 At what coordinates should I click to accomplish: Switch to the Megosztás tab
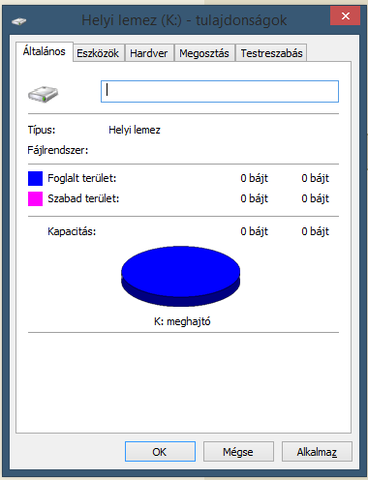[x=204, y=53]
